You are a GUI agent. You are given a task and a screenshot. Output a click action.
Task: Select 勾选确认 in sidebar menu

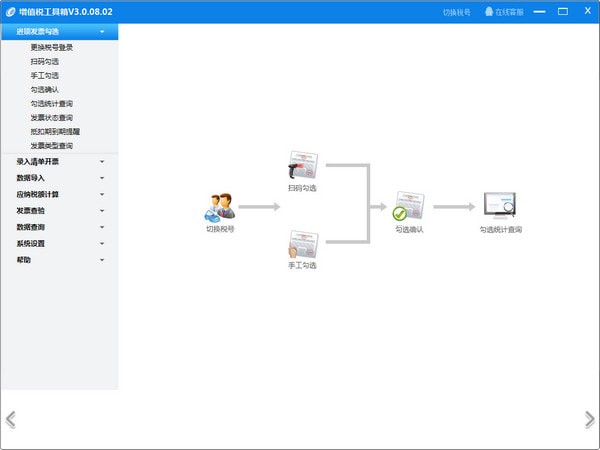(45, 90)
